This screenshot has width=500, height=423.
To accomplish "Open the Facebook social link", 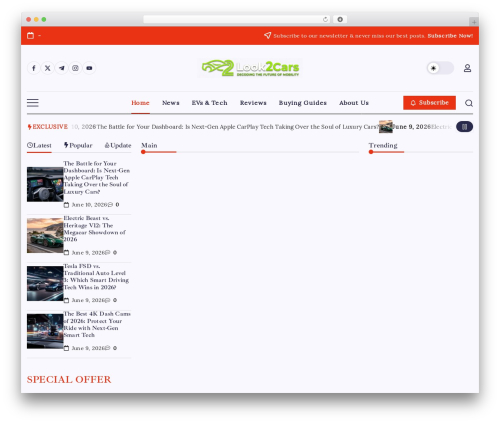I will [x=34, y=68].
